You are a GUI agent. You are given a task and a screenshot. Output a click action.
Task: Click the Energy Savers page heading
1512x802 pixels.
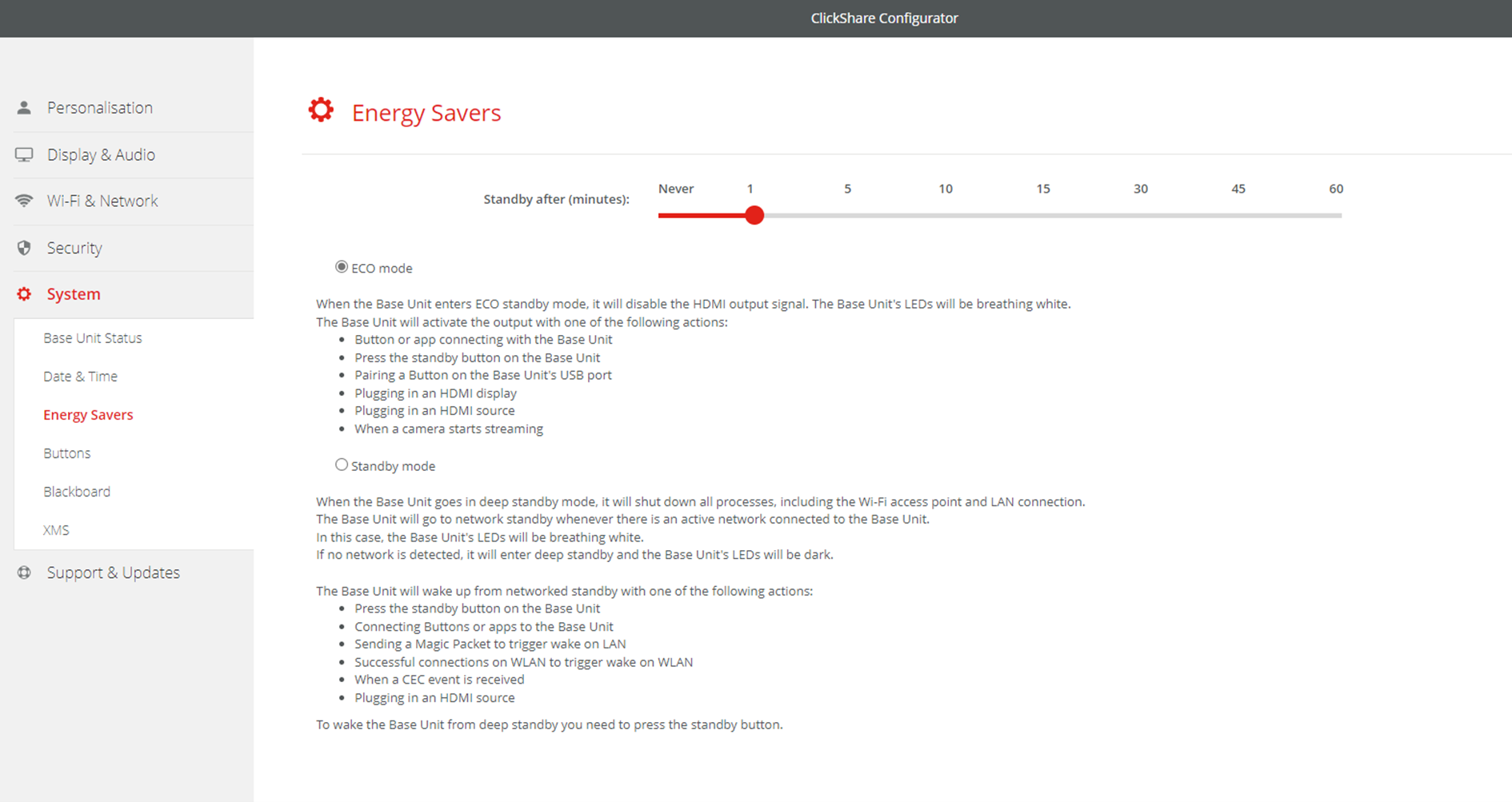click(426, 113)
